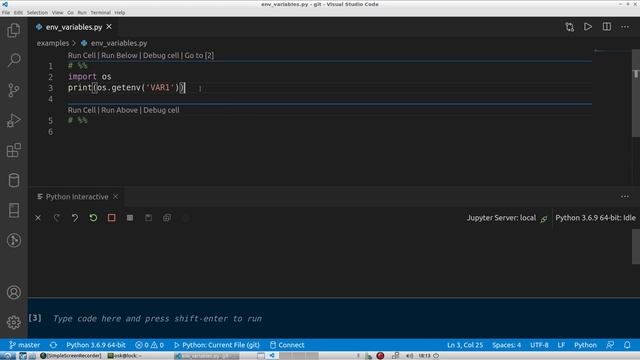Image resolution: width=640 pixels, height=360 pixels.
Task: Open the errors and warnings indicator
Action: (x=149, y=345)
